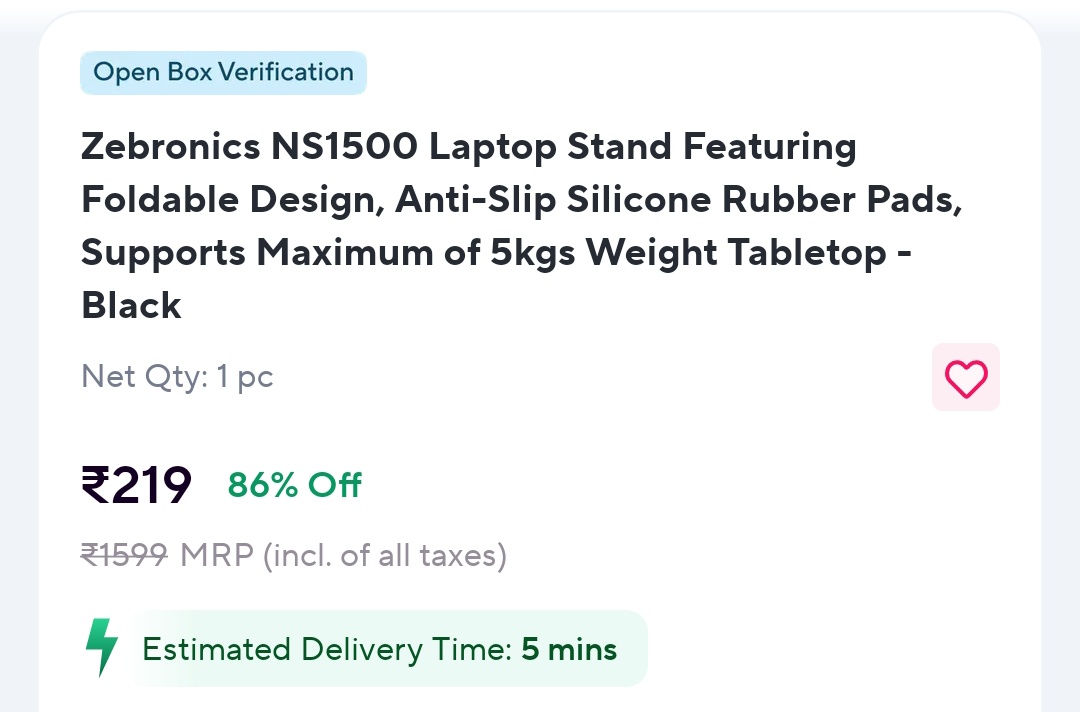Click the 1 pc quantity value

[245, 377]
